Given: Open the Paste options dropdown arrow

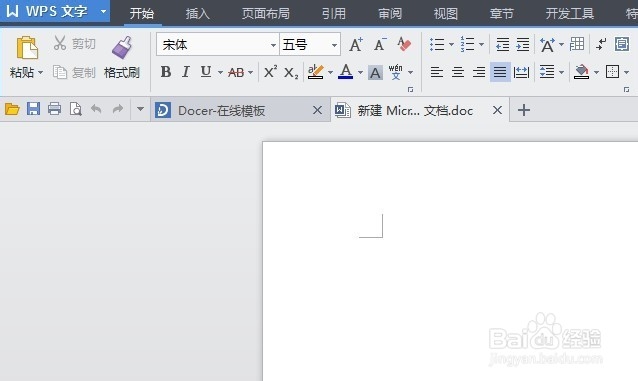Looking at the screenshot, I should pyautogui.click(x=40, y=73).
